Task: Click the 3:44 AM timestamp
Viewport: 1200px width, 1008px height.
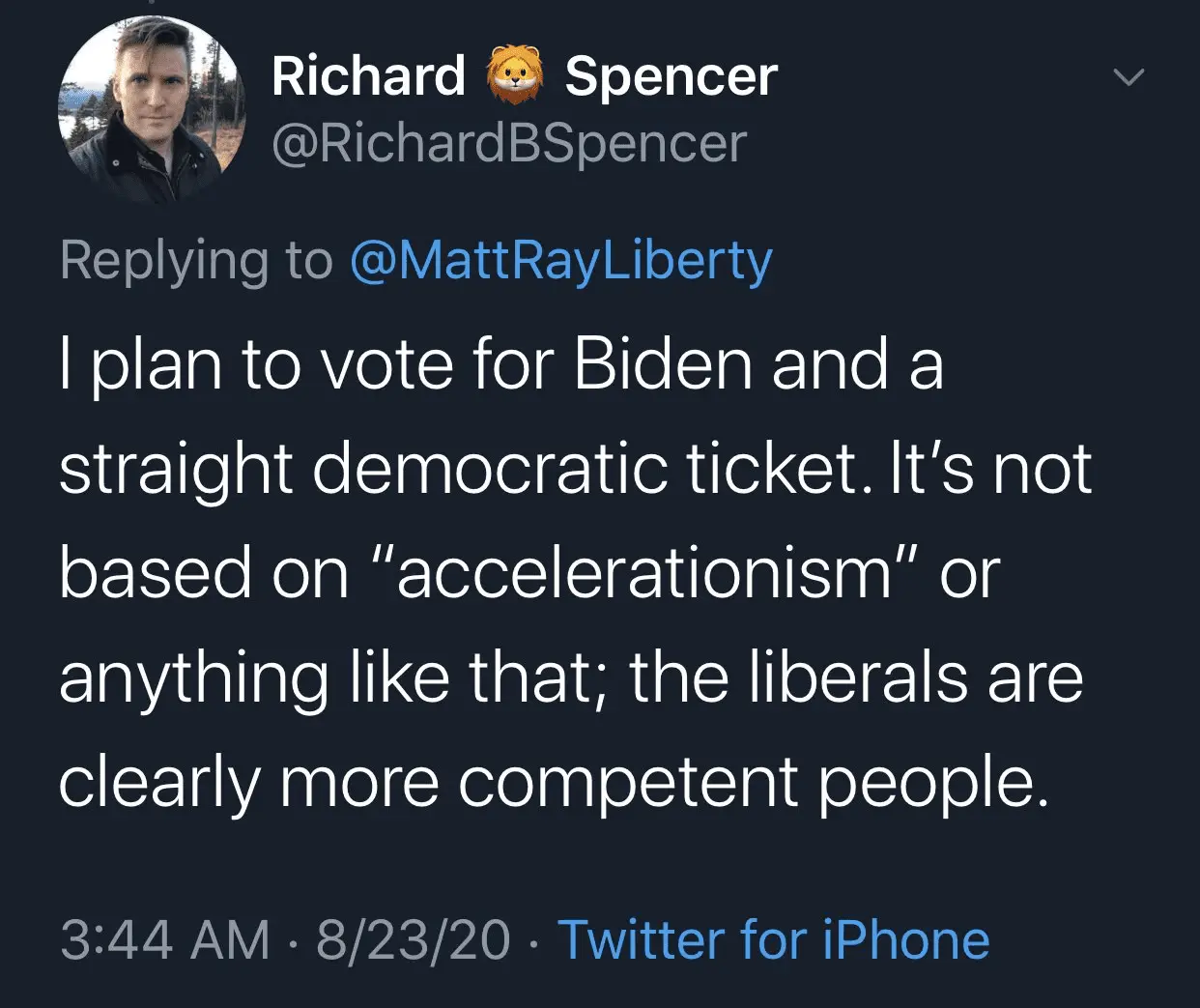Action: pyautogui.click(x=164, y=939)
